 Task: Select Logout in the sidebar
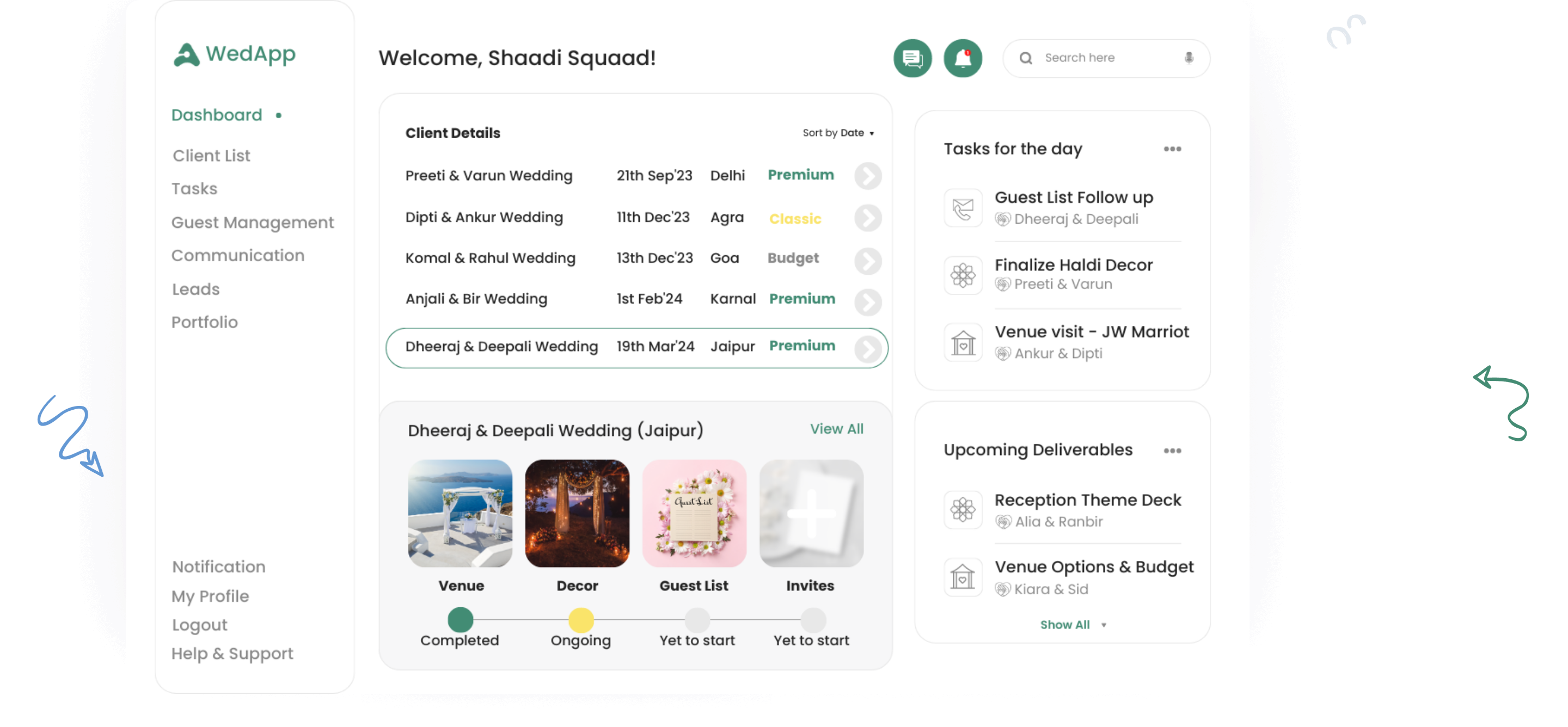tap(199, 625)
